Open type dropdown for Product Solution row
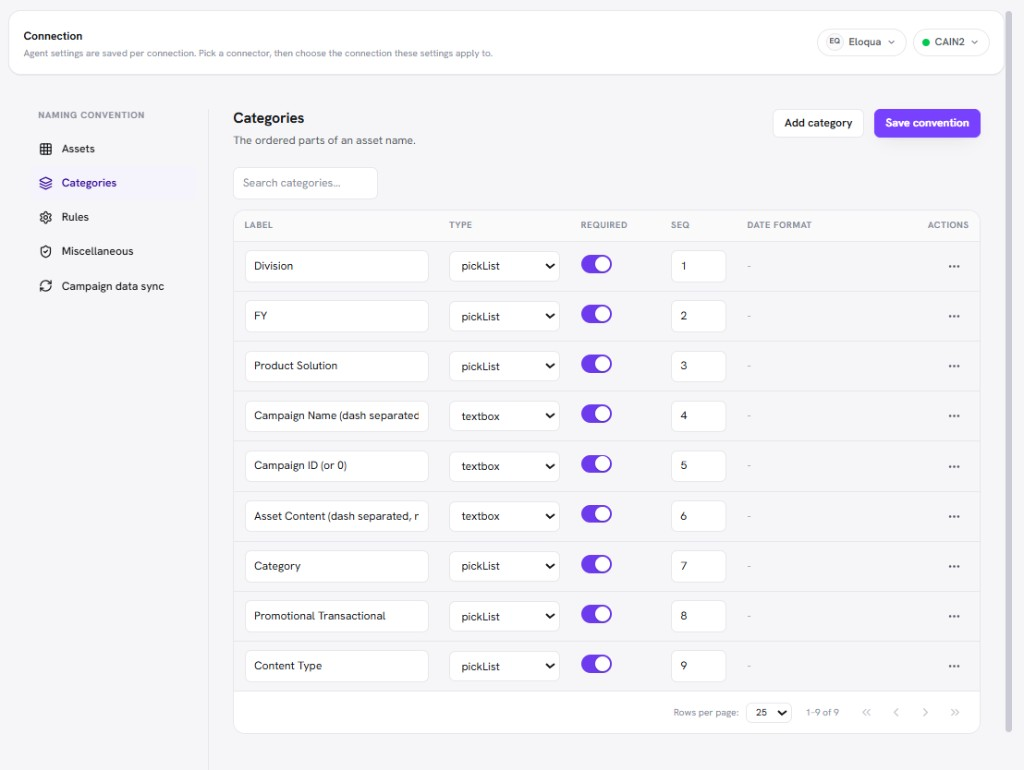Image resolution: width=1024 pixels, height=770 pixels. point(504,366)
